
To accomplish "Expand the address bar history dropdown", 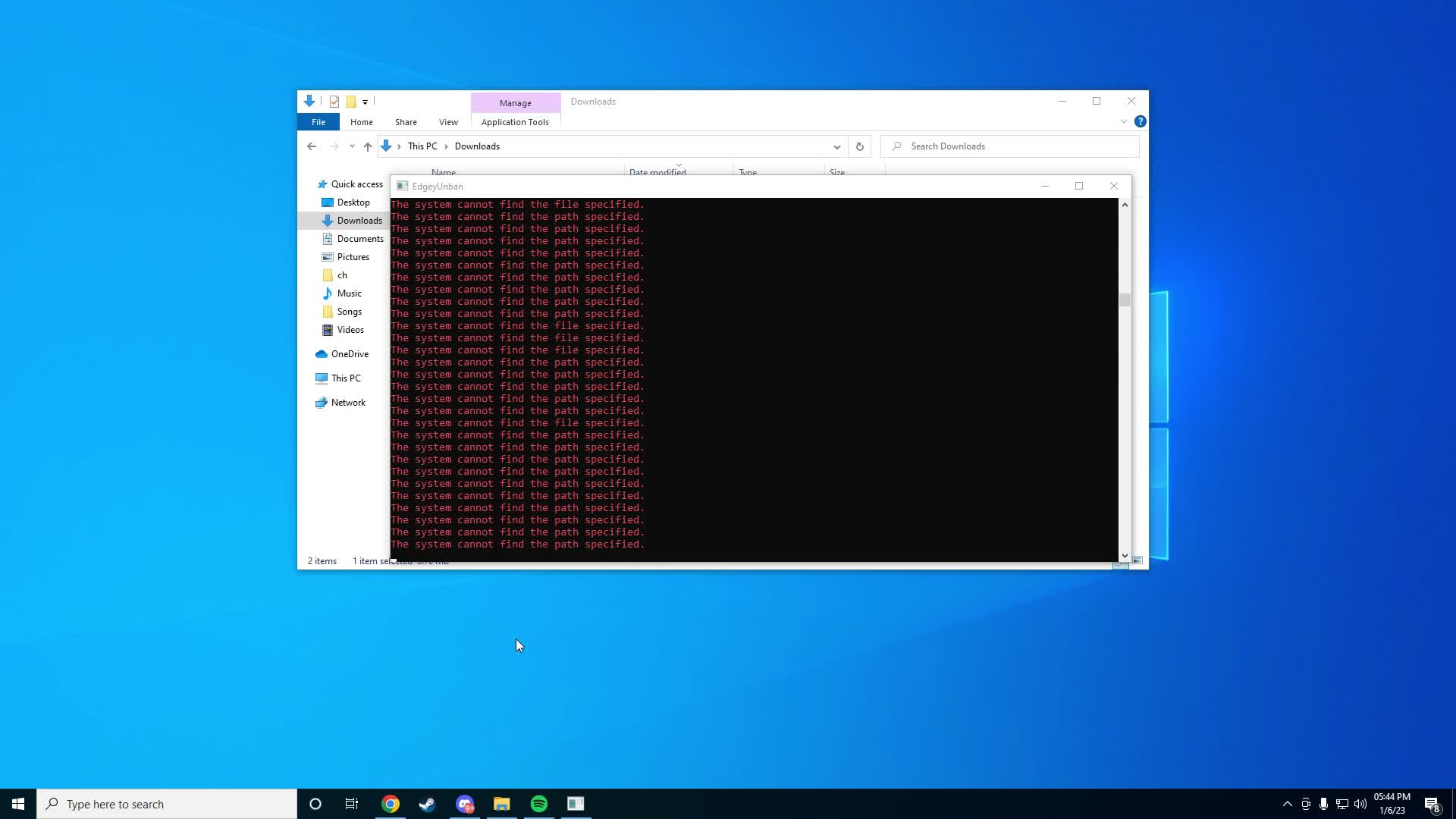I will (836, 146).
